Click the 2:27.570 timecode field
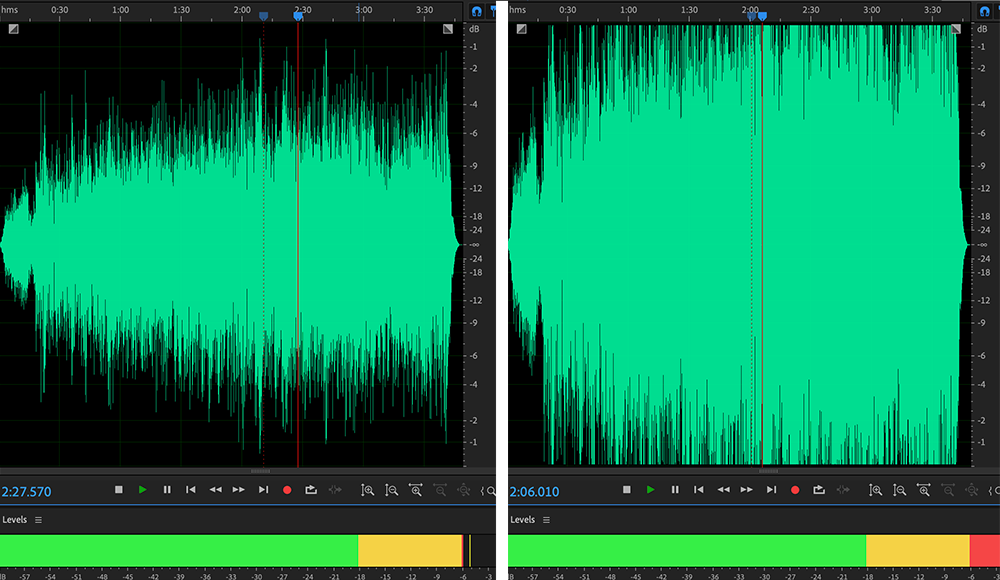The height and width of the screenshot is (580, 1000). click(26, 491)
